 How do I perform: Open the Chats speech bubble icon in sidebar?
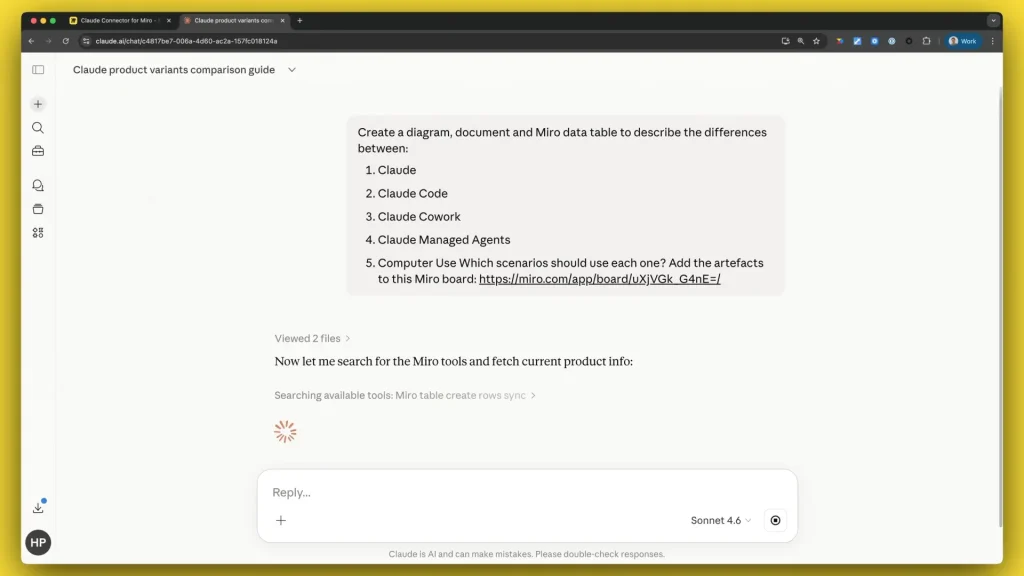(38, 185)
